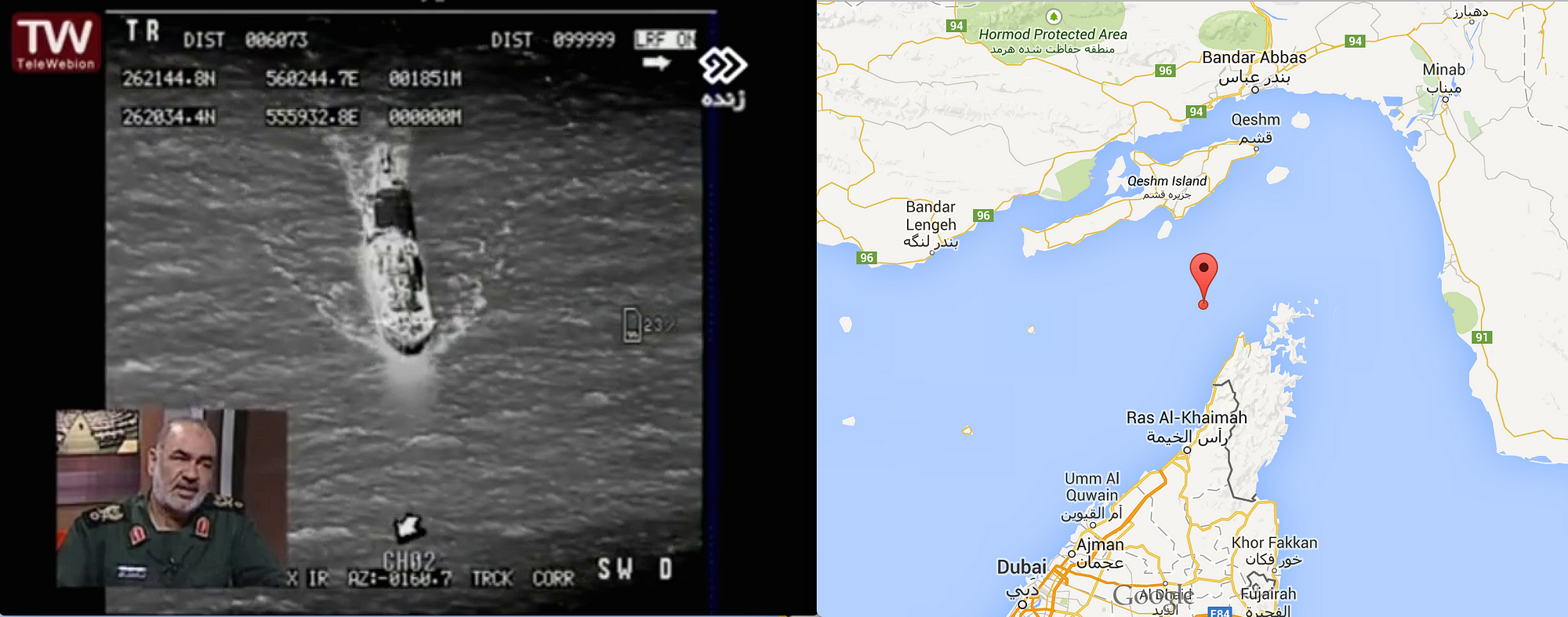
Task: Click the DIST 006073 readout
Action: click(x=245, y=40)
